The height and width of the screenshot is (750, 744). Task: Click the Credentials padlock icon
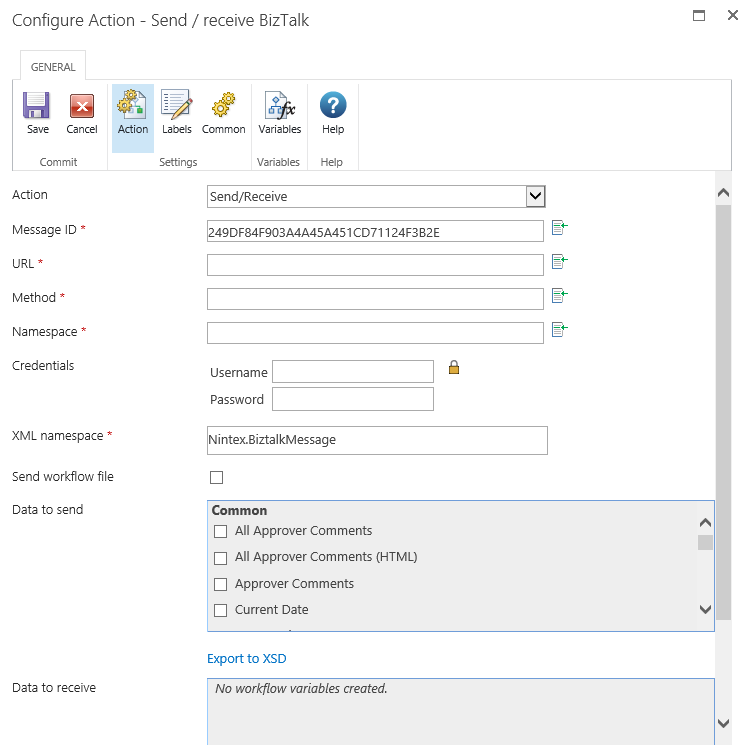[454, 368]
